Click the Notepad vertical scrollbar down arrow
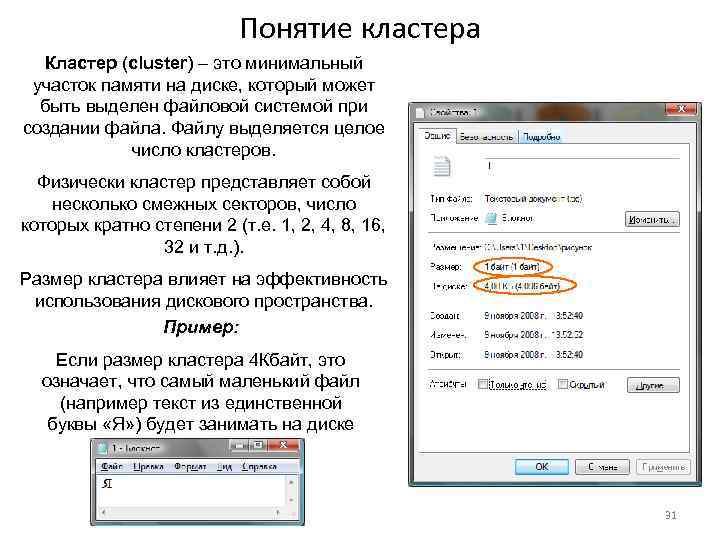The width and height of the screenshot is (720, 540). 291,500
